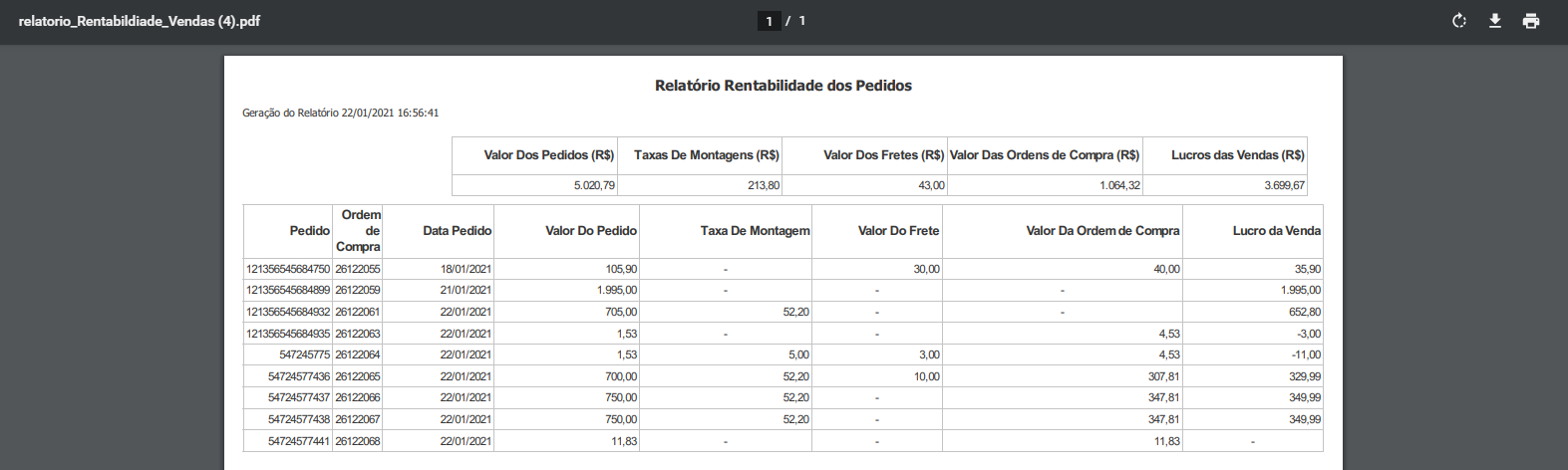
Task: Click 'Valor Das Ordens de Compra (R$)' header
Action: point(1045,155)
